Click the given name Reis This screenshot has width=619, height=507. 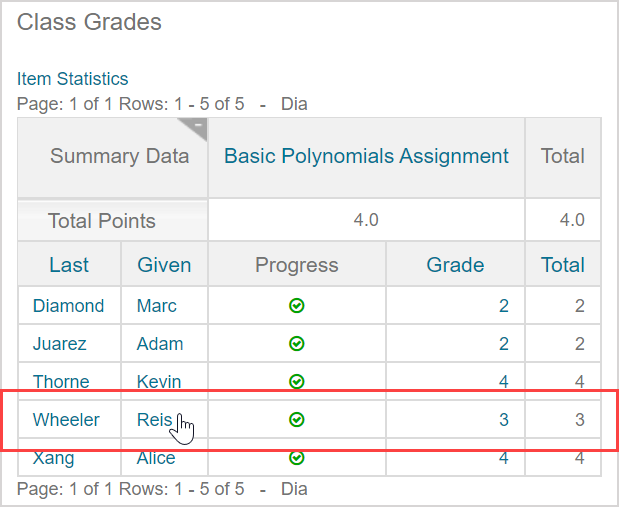(x=154, y=420)
